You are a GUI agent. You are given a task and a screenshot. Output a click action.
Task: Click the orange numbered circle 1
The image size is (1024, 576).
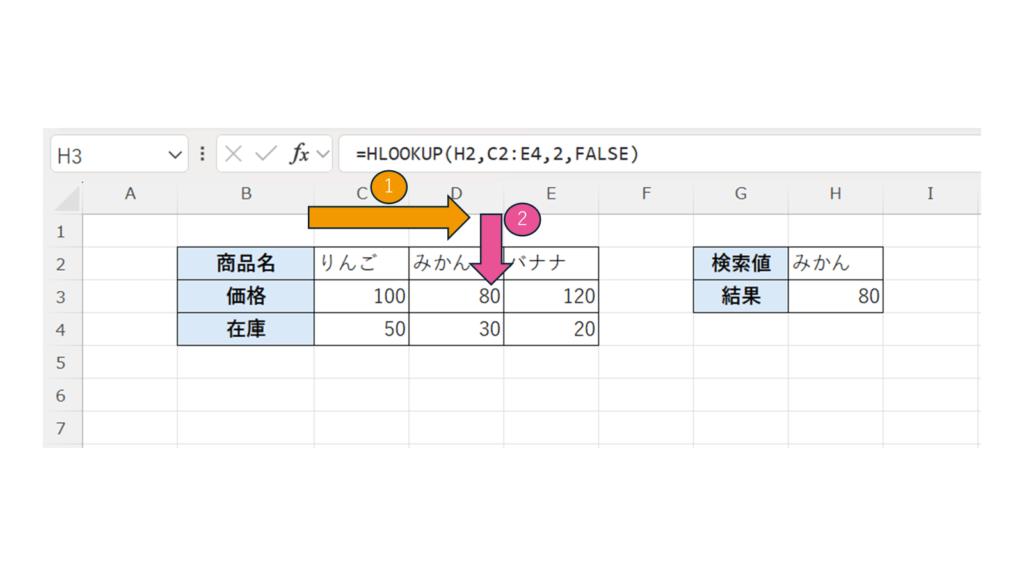tap(388, 187)
